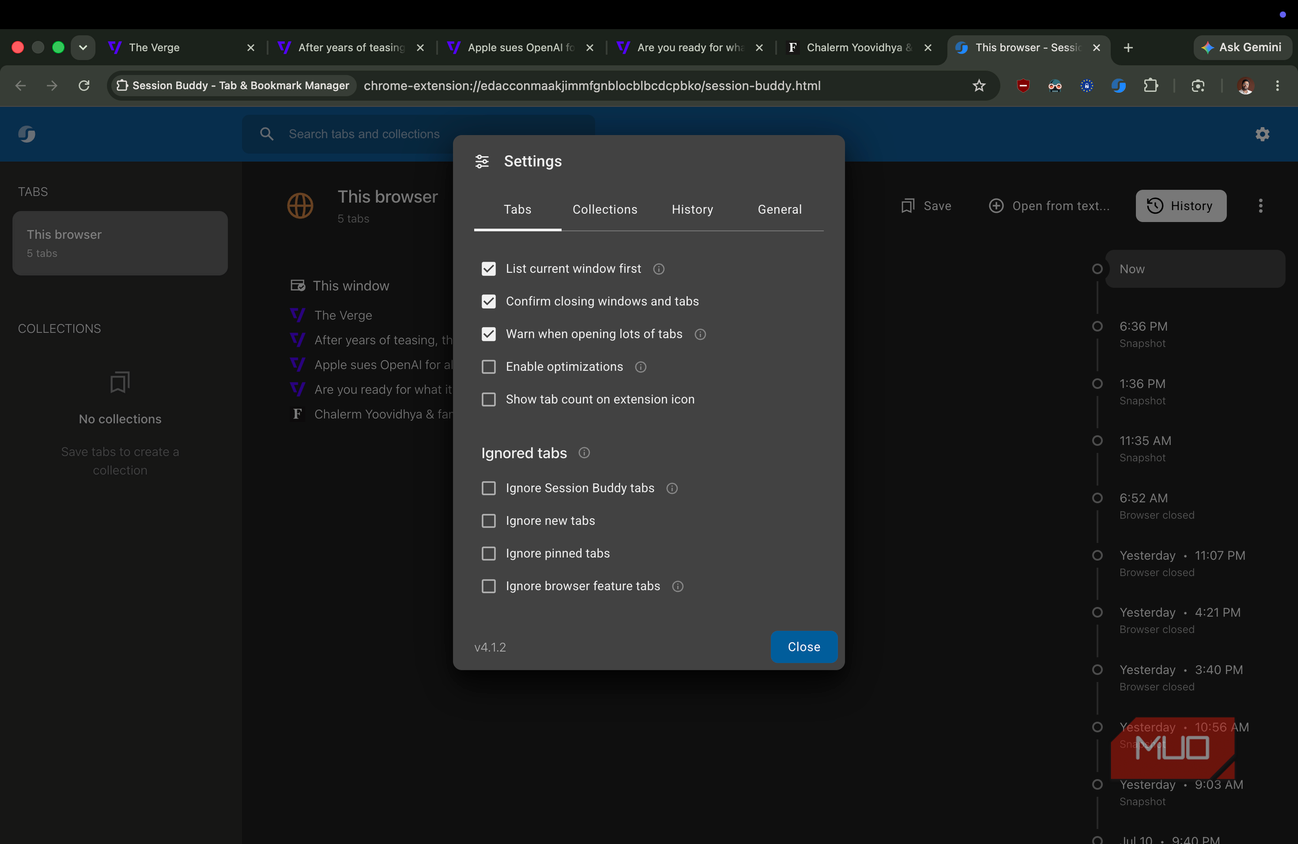Switch to the History settings tab
This screenshot has width=1298, height=844.
click(x=692, y=209)
